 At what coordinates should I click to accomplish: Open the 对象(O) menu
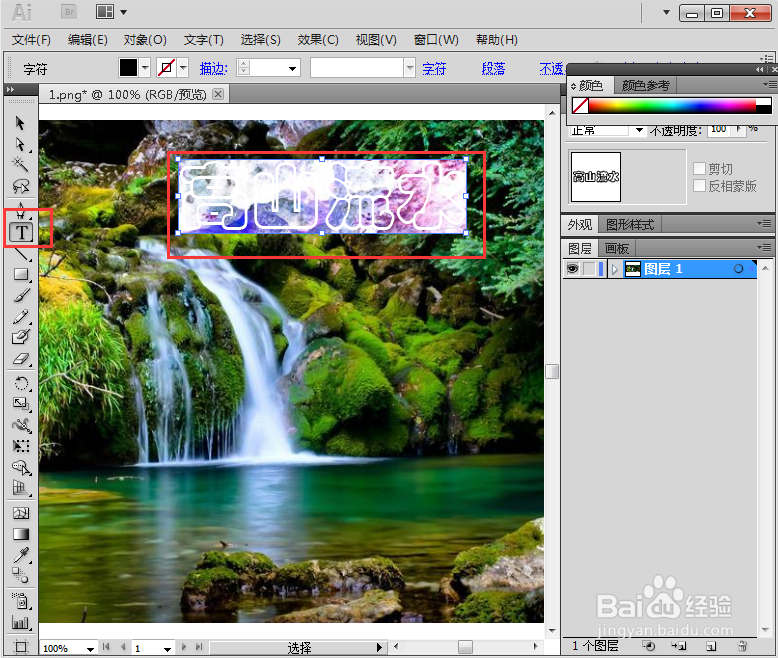coord(145,40)
